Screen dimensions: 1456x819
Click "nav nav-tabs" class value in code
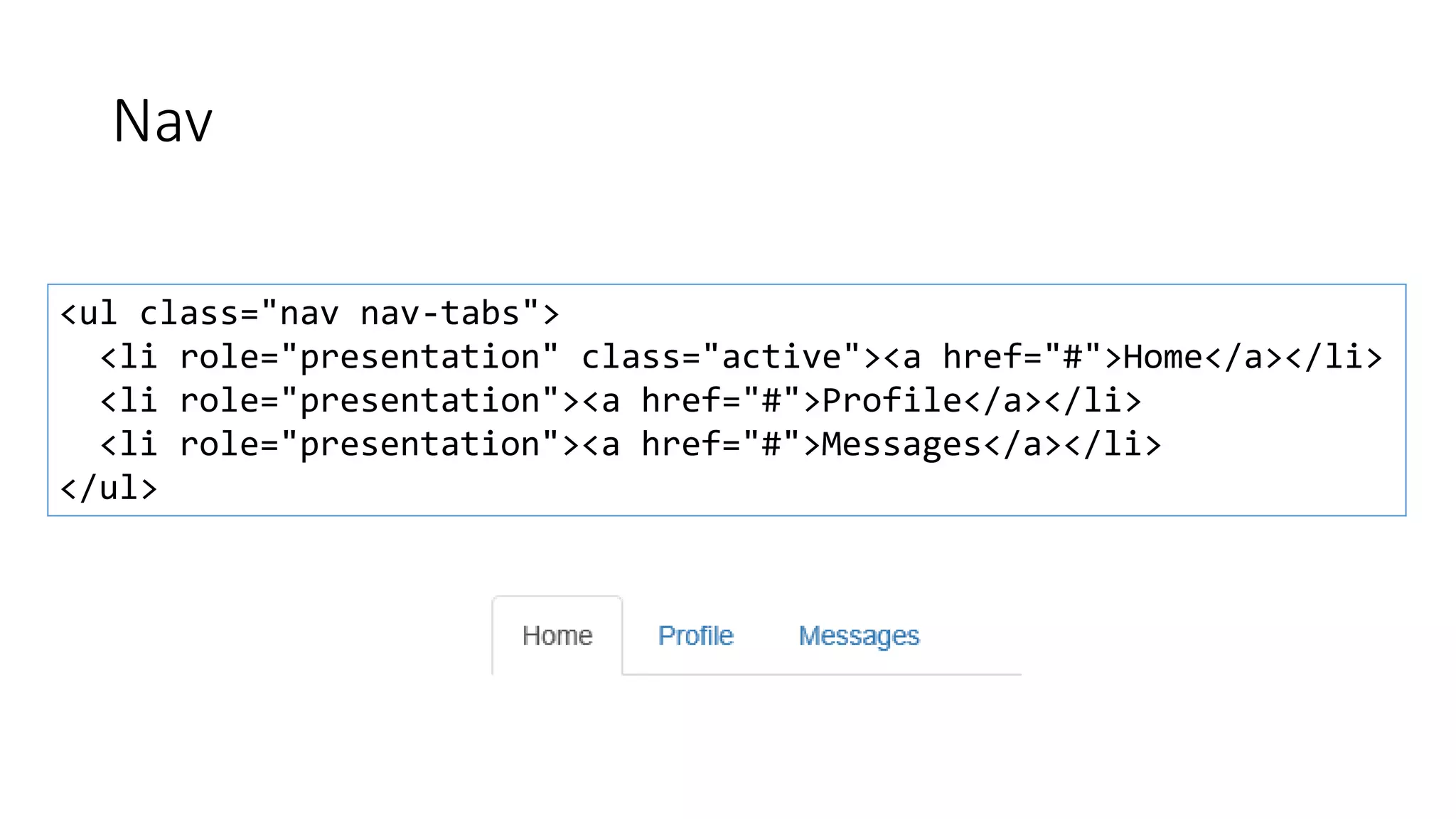400,314
